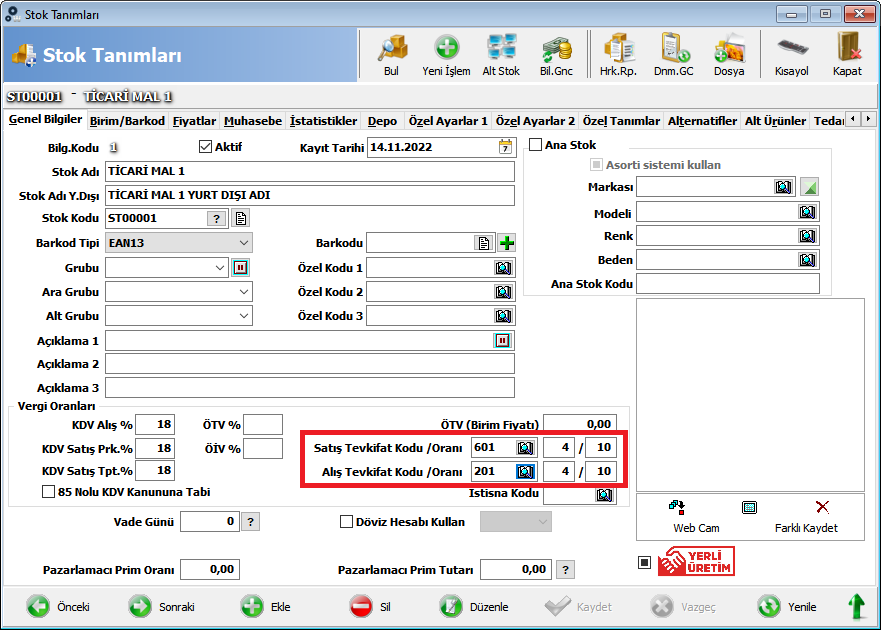
Task: Enable the Ana Stok checkbox
Action: coord(535,145)
